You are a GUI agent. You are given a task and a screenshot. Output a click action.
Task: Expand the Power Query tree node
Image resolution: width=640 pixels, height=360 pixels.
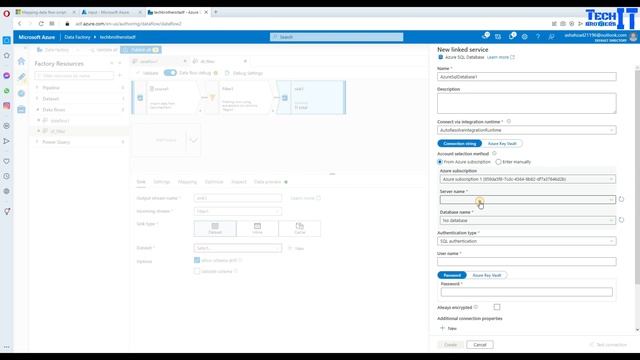click(37, 142)
